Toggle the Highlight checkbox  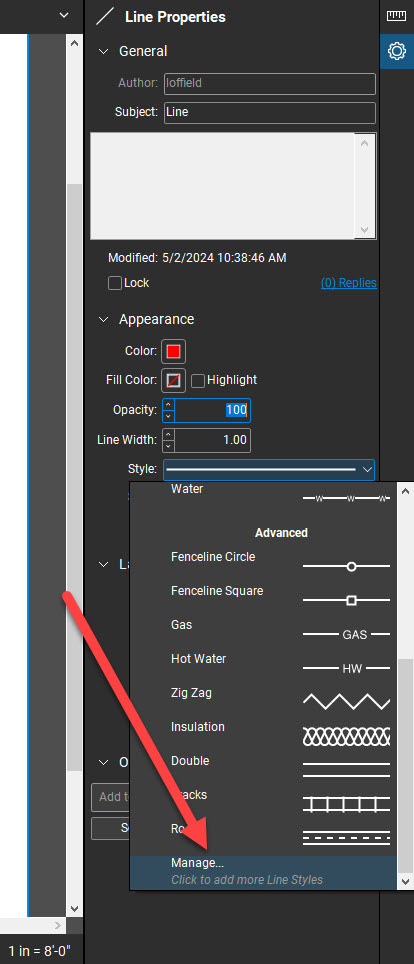pyautogui.click(x=198, y=381)
